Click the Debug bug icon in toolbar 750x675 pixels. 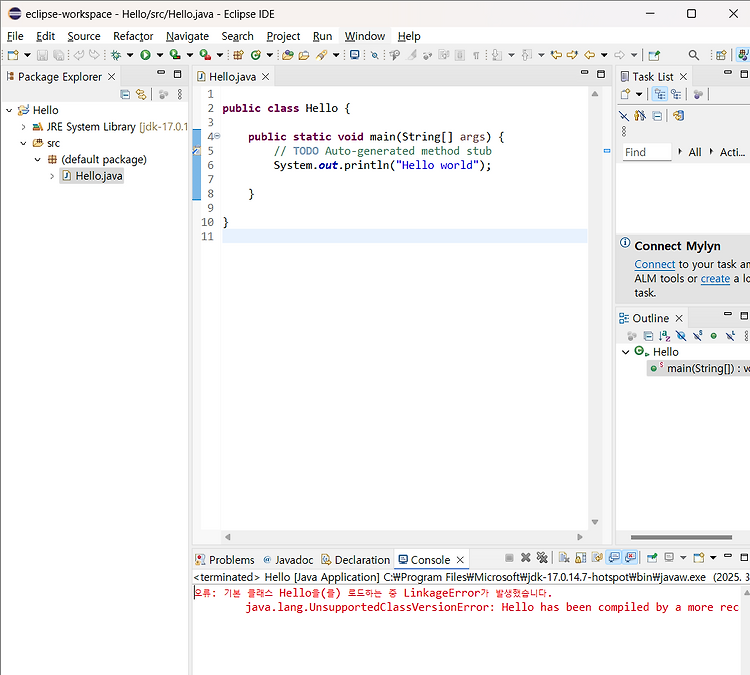(x=114, y=55)
